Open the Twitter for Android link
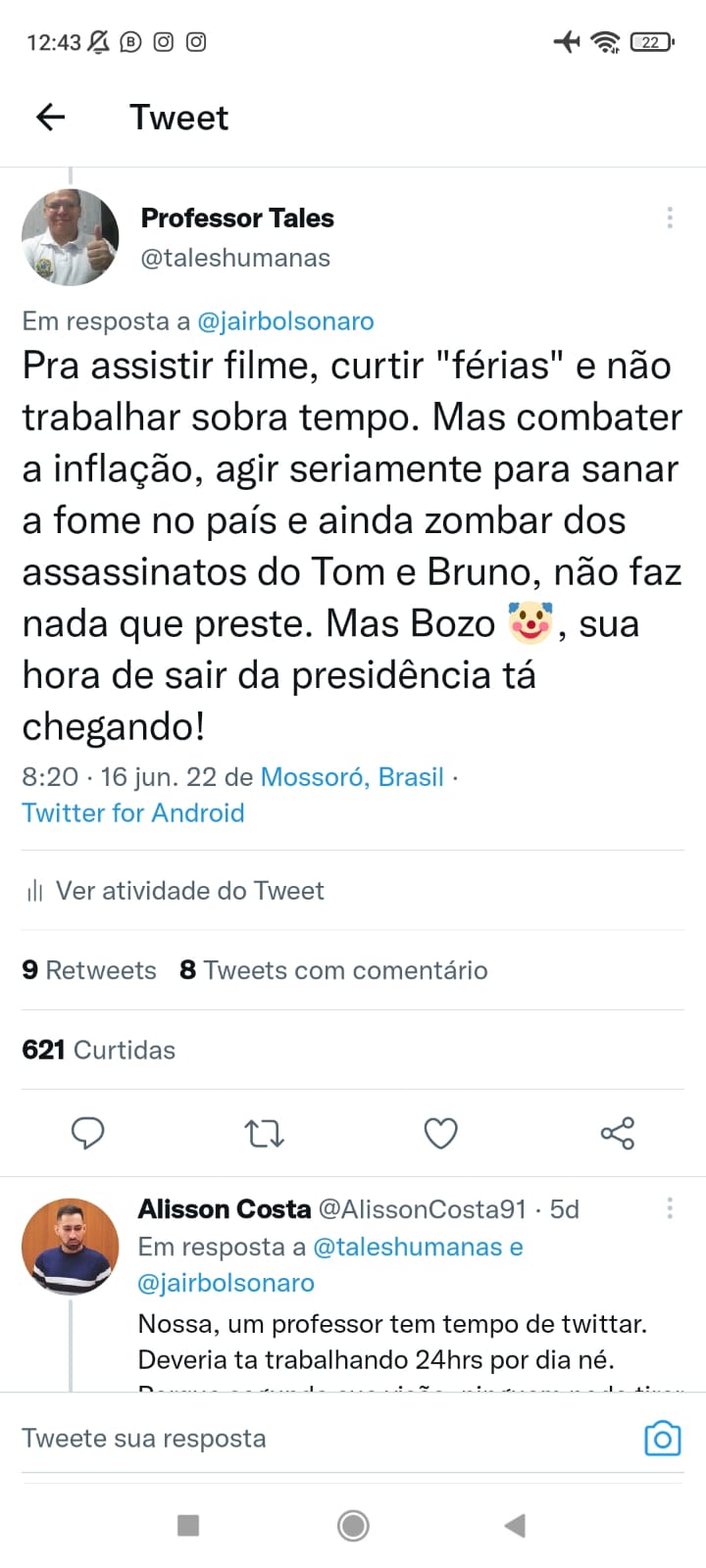Viewport: 706px width, 1568px height. point(133,812)
